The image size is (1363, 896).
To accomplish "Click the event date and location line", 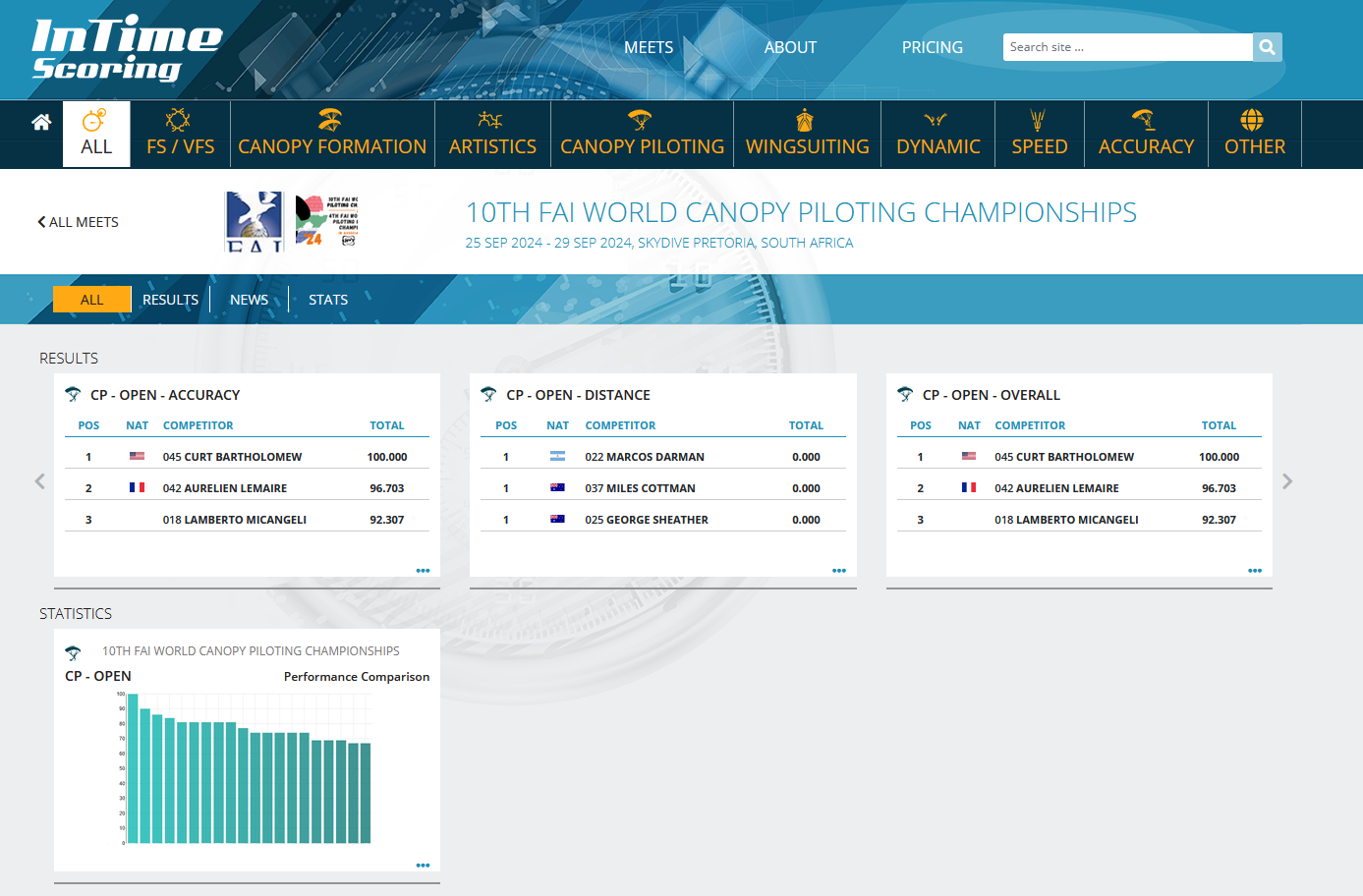I will (x=659, y=243).
